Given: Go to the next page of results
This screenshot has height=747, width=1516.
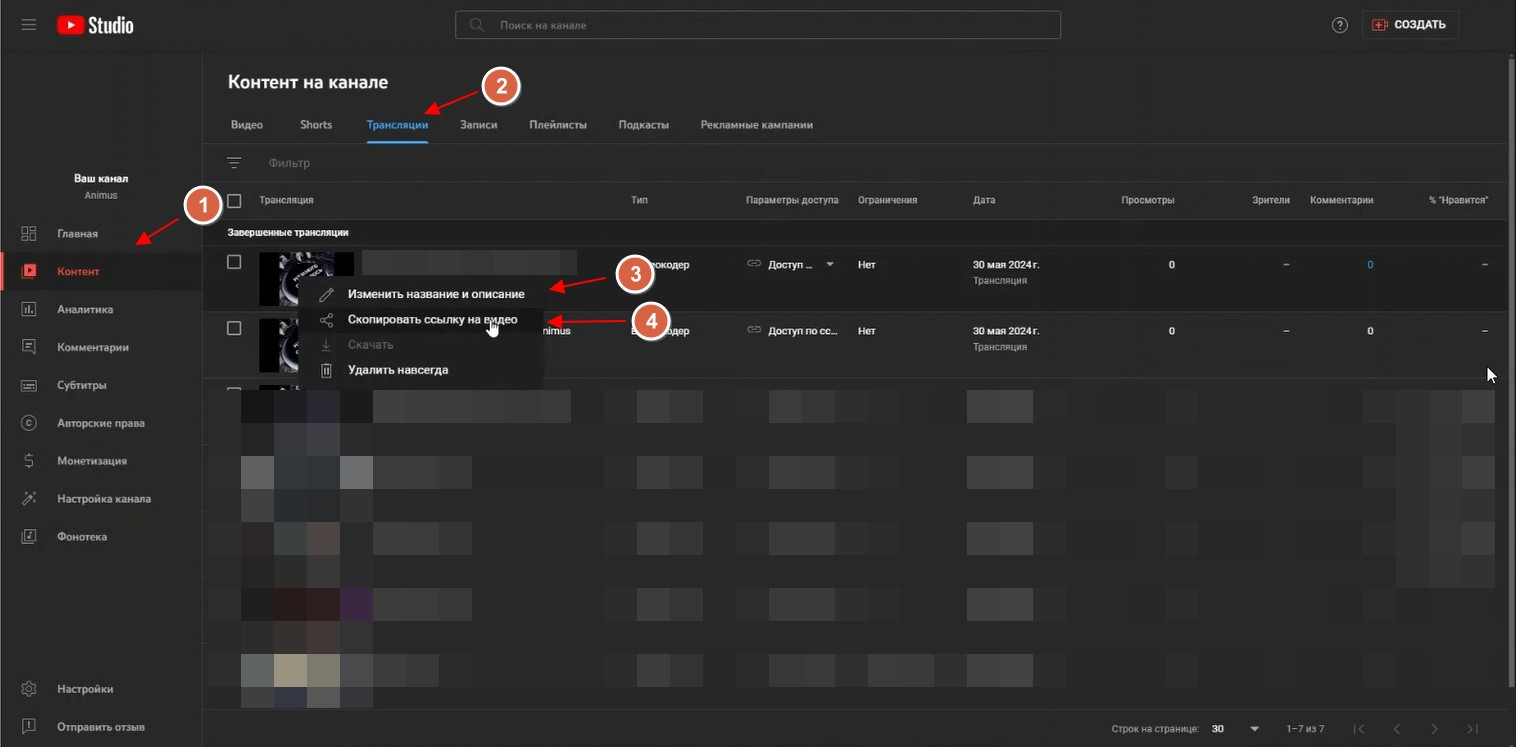Looking at the screenshot, I should [1435, 729].
